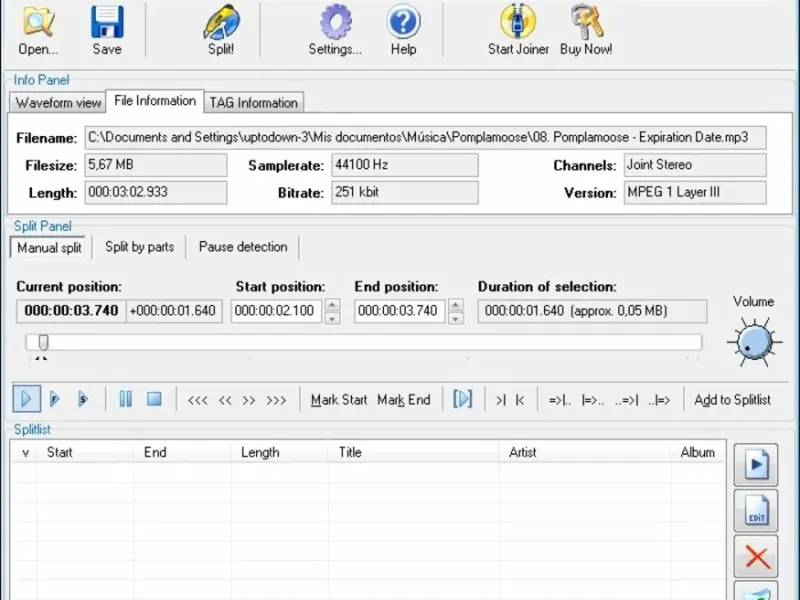Click the Bitrate value 251 kbit
Viewport: 800px width, 600px height.
click(x=405, y=193)
